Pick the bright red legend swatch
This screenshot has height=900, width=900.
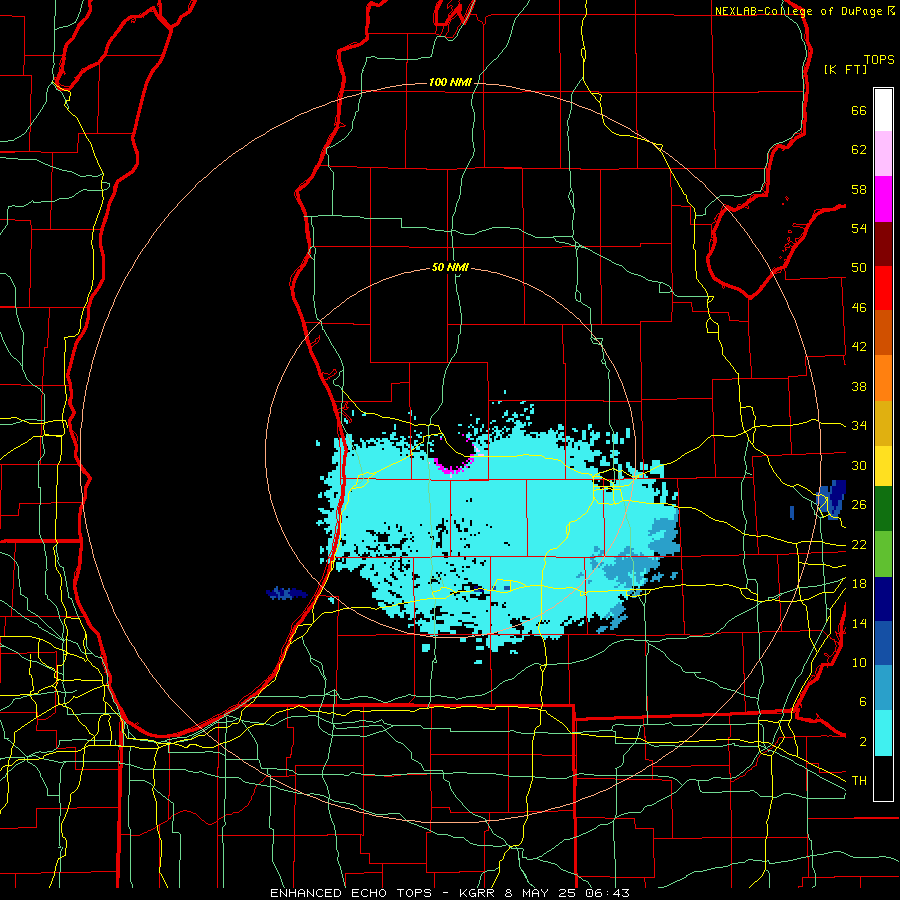coord(883,288)
